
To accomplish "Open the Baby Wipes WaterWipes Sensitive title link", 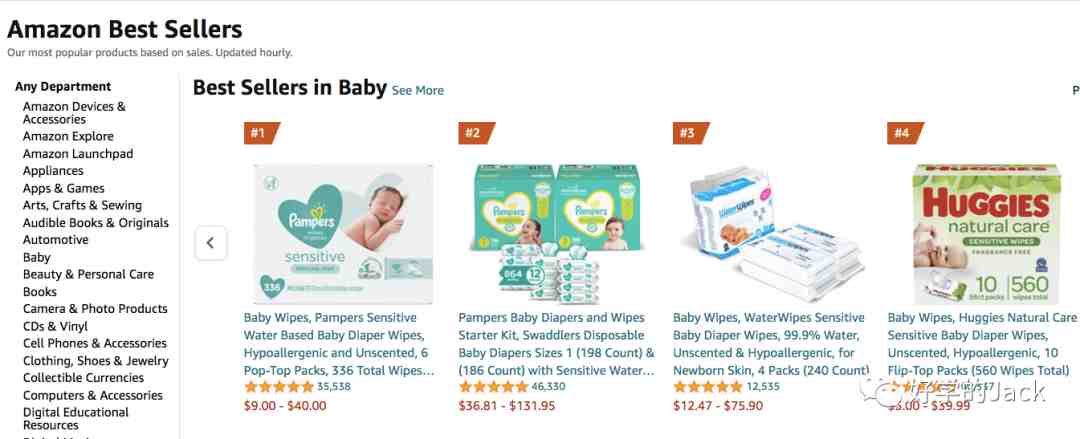I will click(x=771, y=344).
